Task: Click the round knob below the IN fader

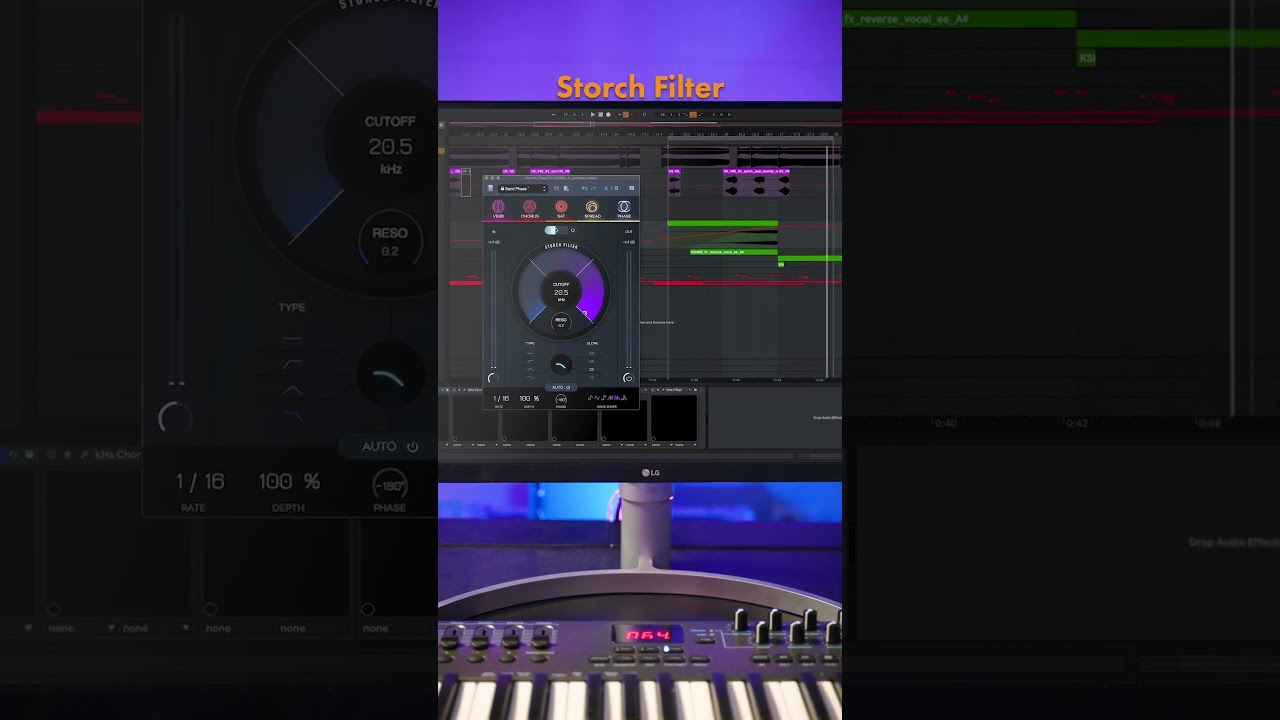Action: click(493, 379)
